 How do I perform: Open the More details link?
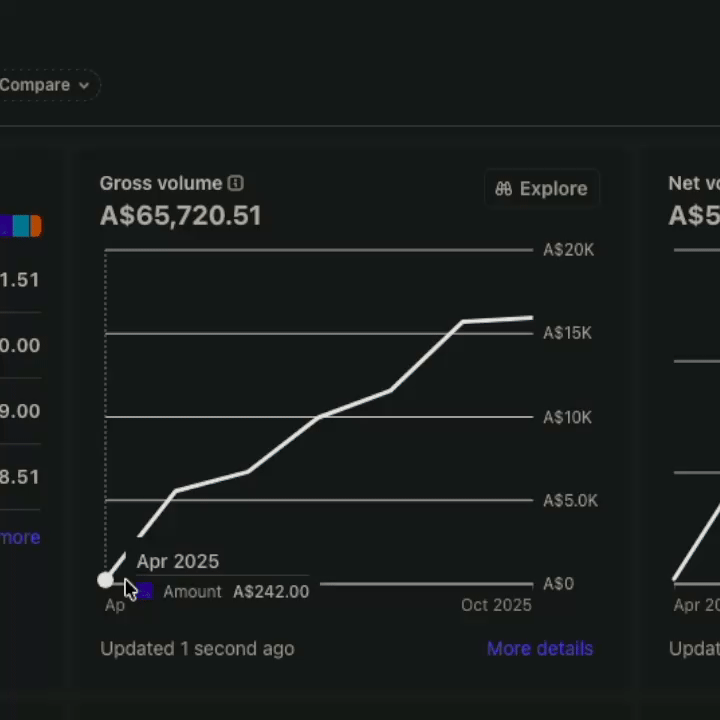[540, 648]
